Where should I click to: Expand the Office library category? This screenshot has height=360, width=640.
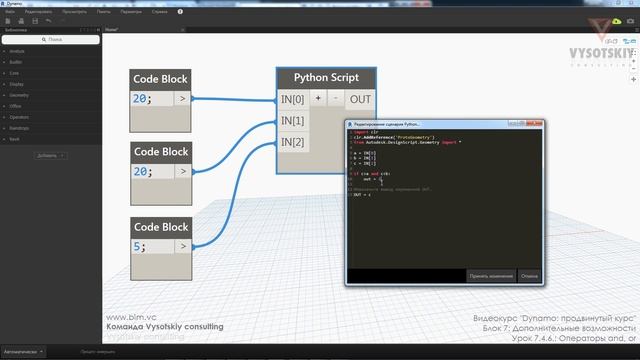[x=15, y=106]
